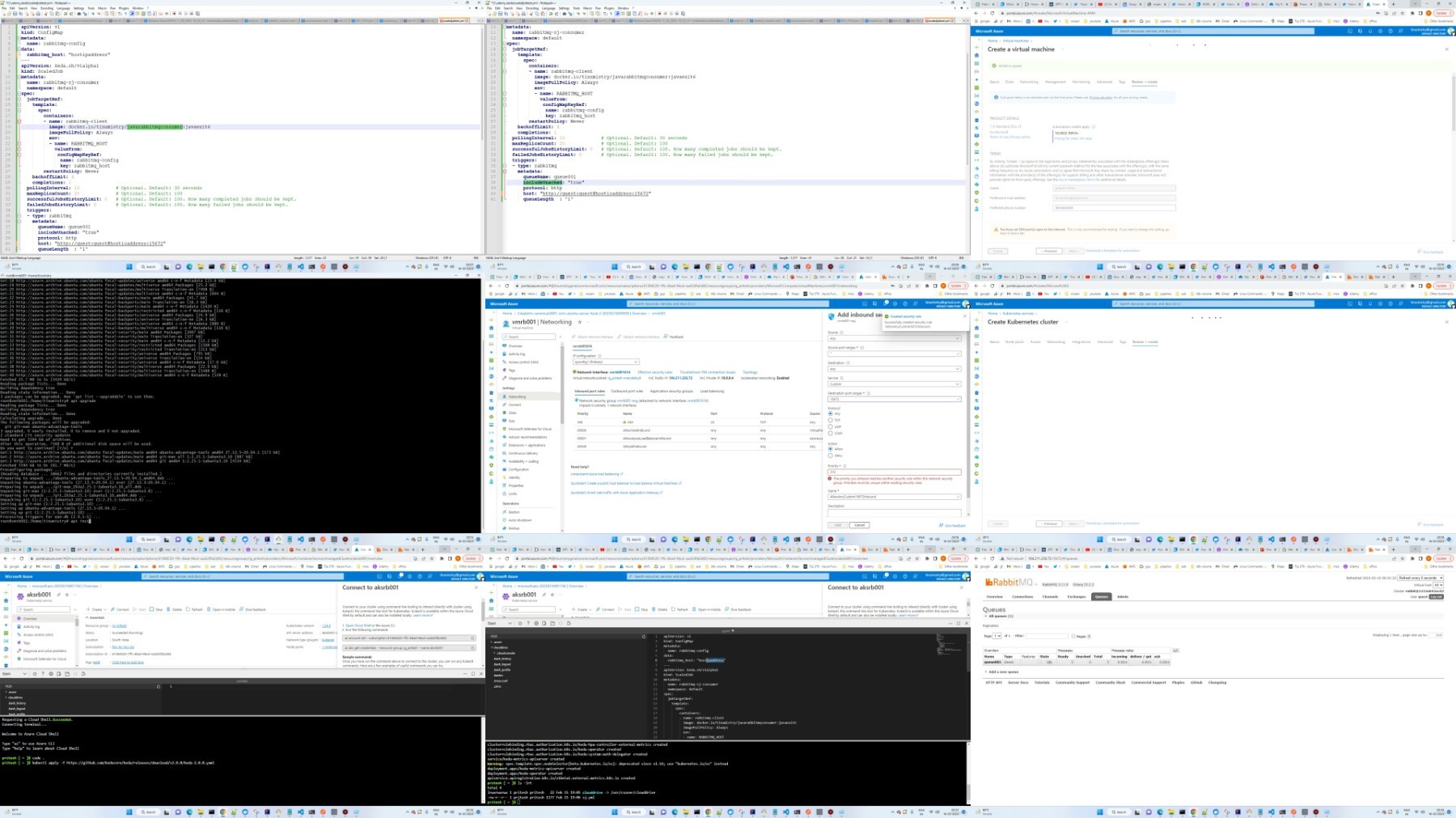Image resolution: width=1456 pixels, height=818 pixels.
Task: Enable the Regex checkbox in RabbitMQ filter
Action: coord(1073,636)
